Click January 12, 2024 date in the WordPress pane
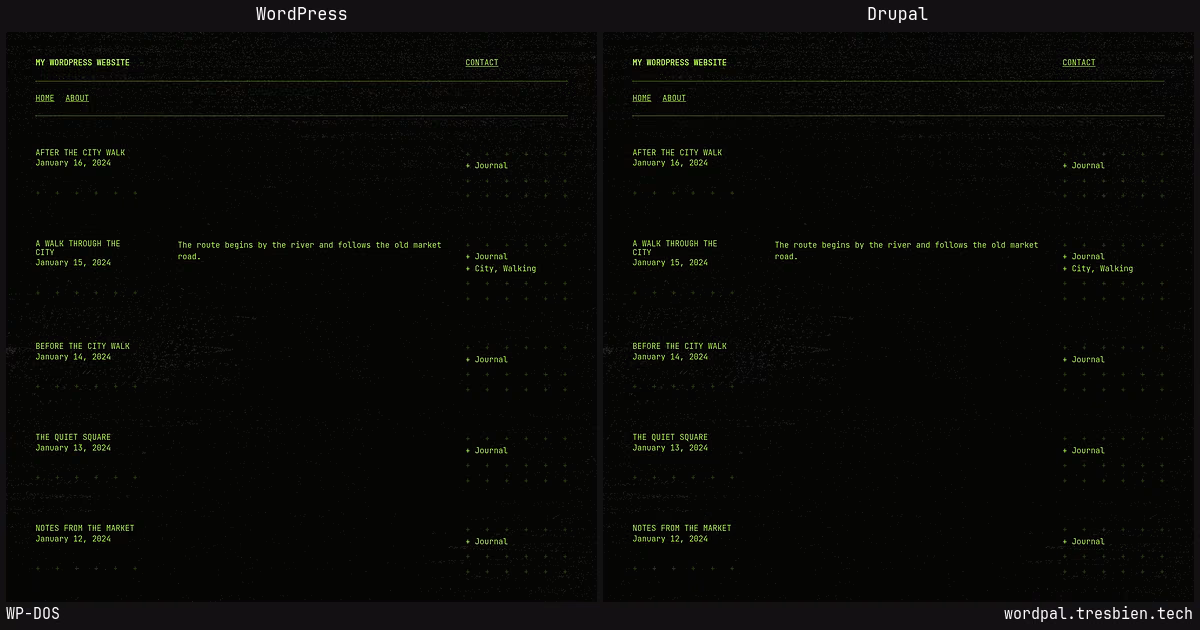The image size is (1200, 630). 73,538
